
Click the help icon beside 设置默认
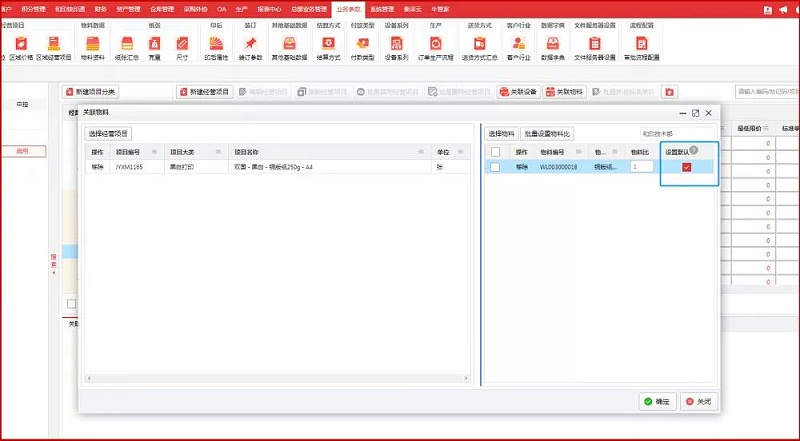point(693,150)
